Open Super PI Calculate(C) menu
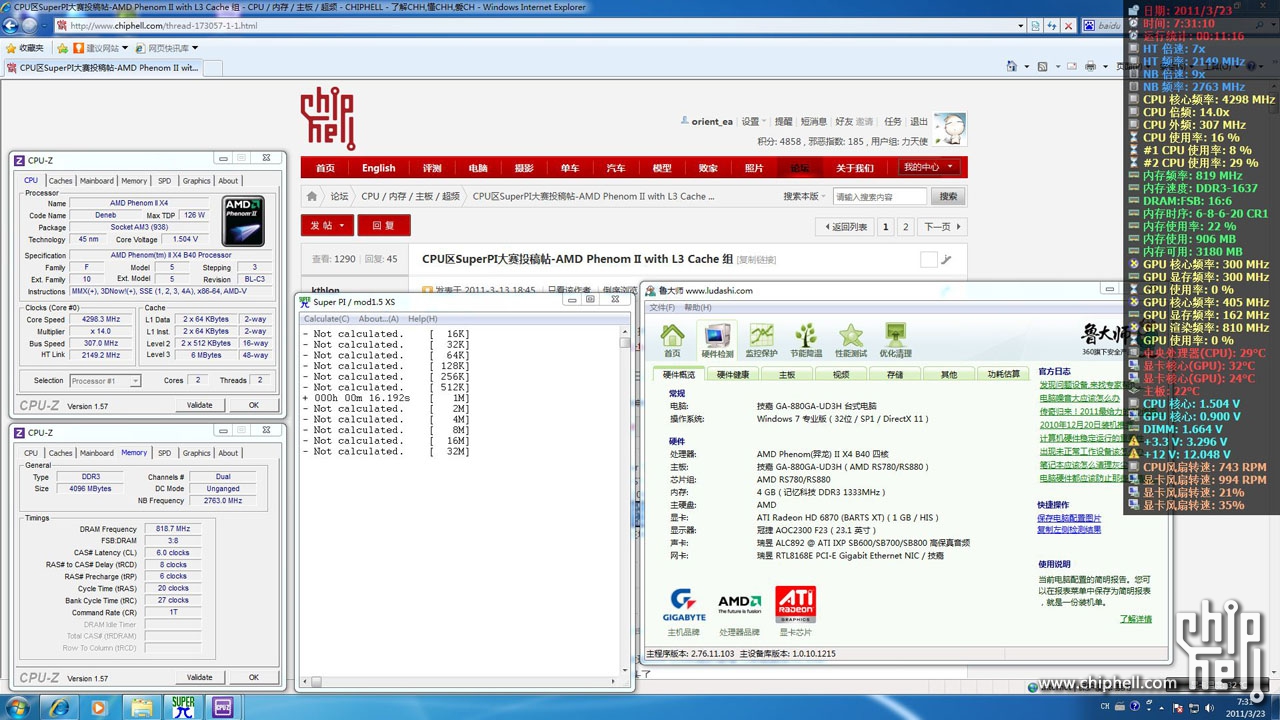Image resolution: width=1280 pixels, height=720 pixels. click(x=328, y=319)
